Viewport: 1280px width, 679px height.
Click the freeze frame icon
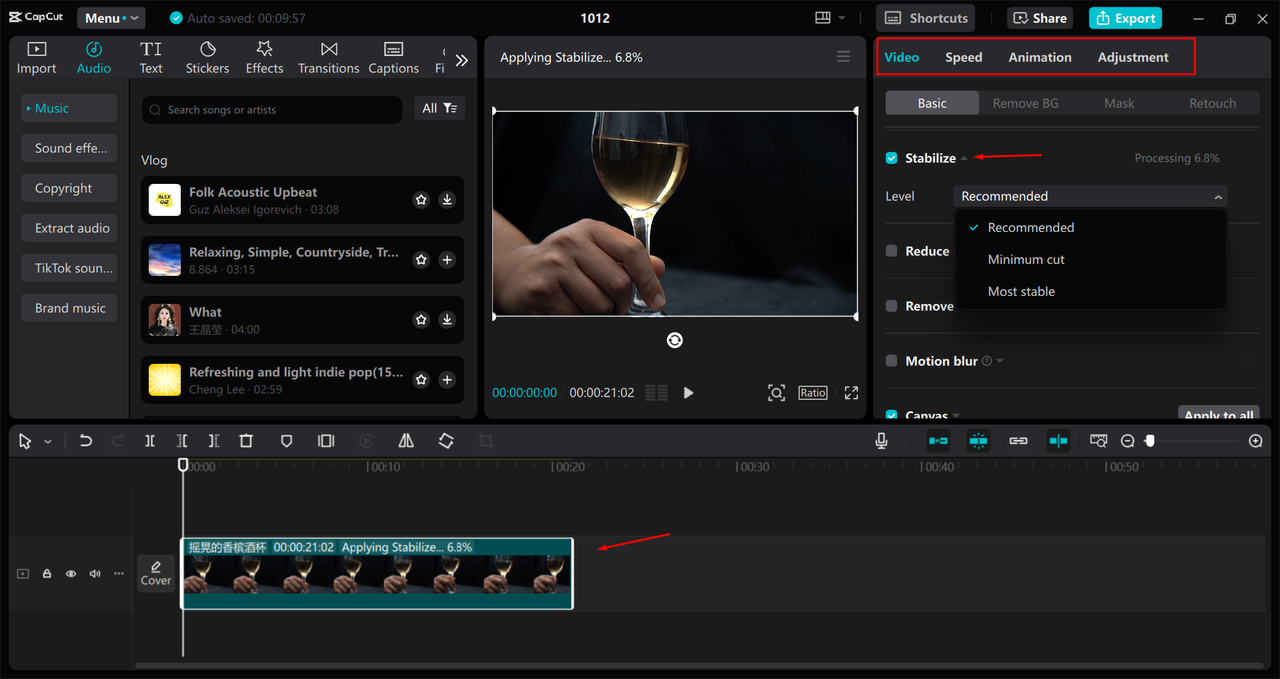point(326,441)
